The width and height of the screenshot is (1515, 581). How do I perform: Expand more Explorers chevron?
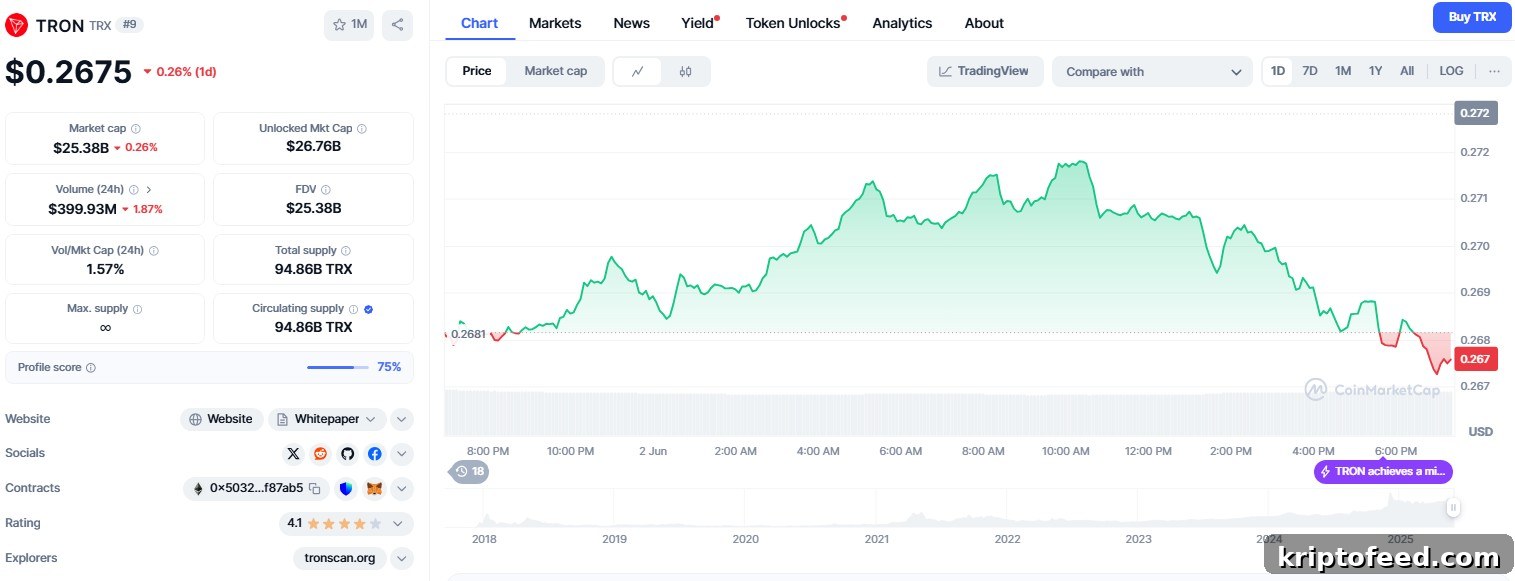pos(401,558)
